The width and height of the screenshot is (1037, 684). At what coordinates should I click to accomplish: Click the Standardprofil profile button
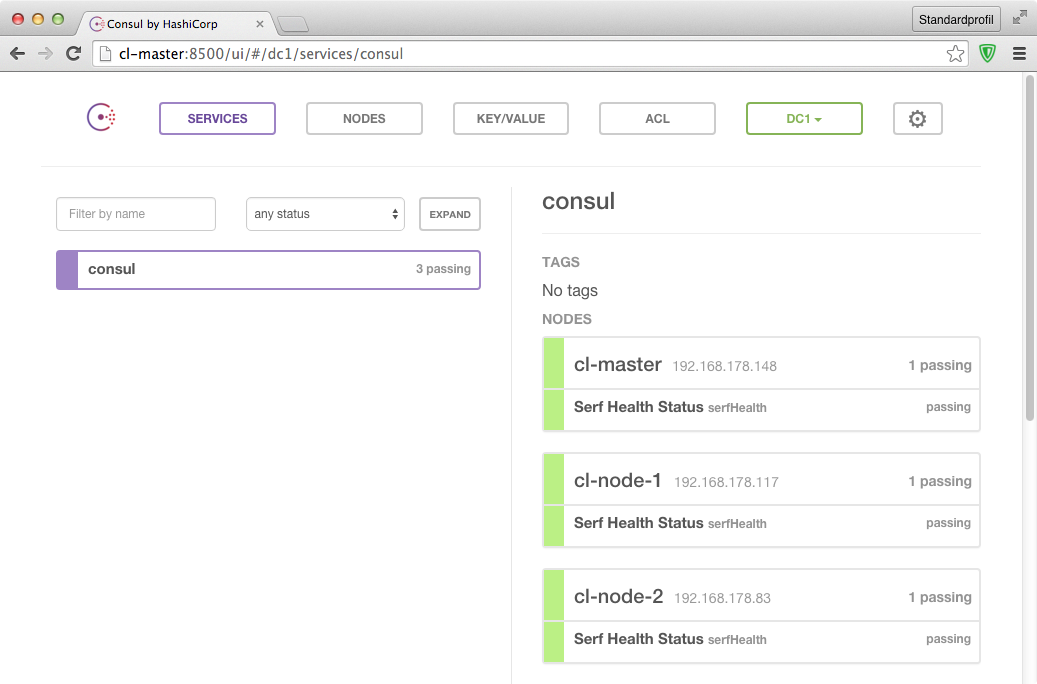(956, 19)
